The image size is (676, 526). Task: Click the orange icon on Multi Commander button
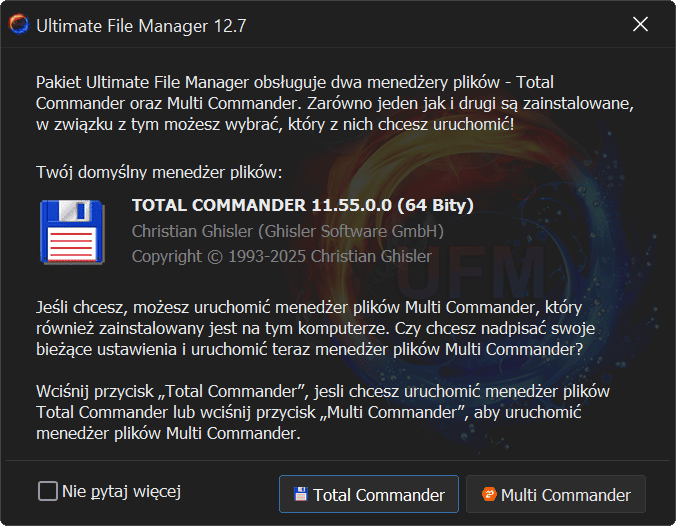pos(489,494)
